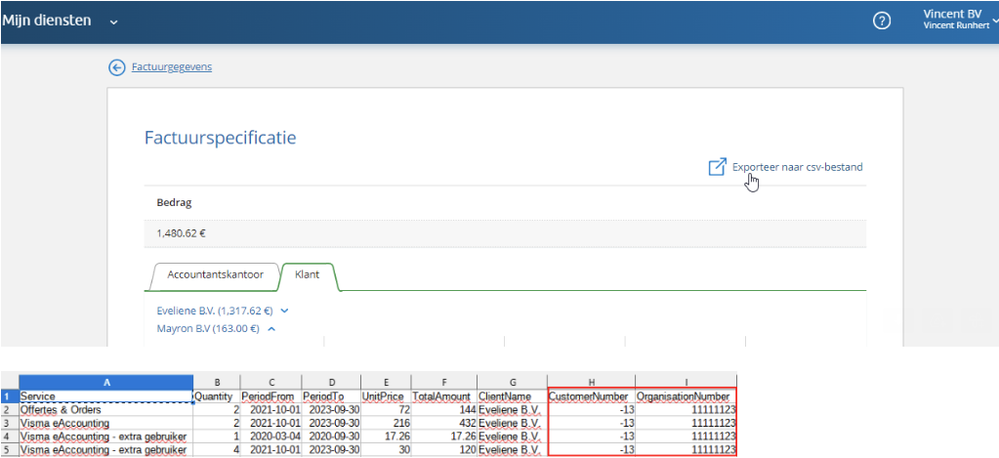999x458 pixels.
Task: Click the export icon next to Exporteer naar csv-bestand
Action: click(x=717, y=168)
